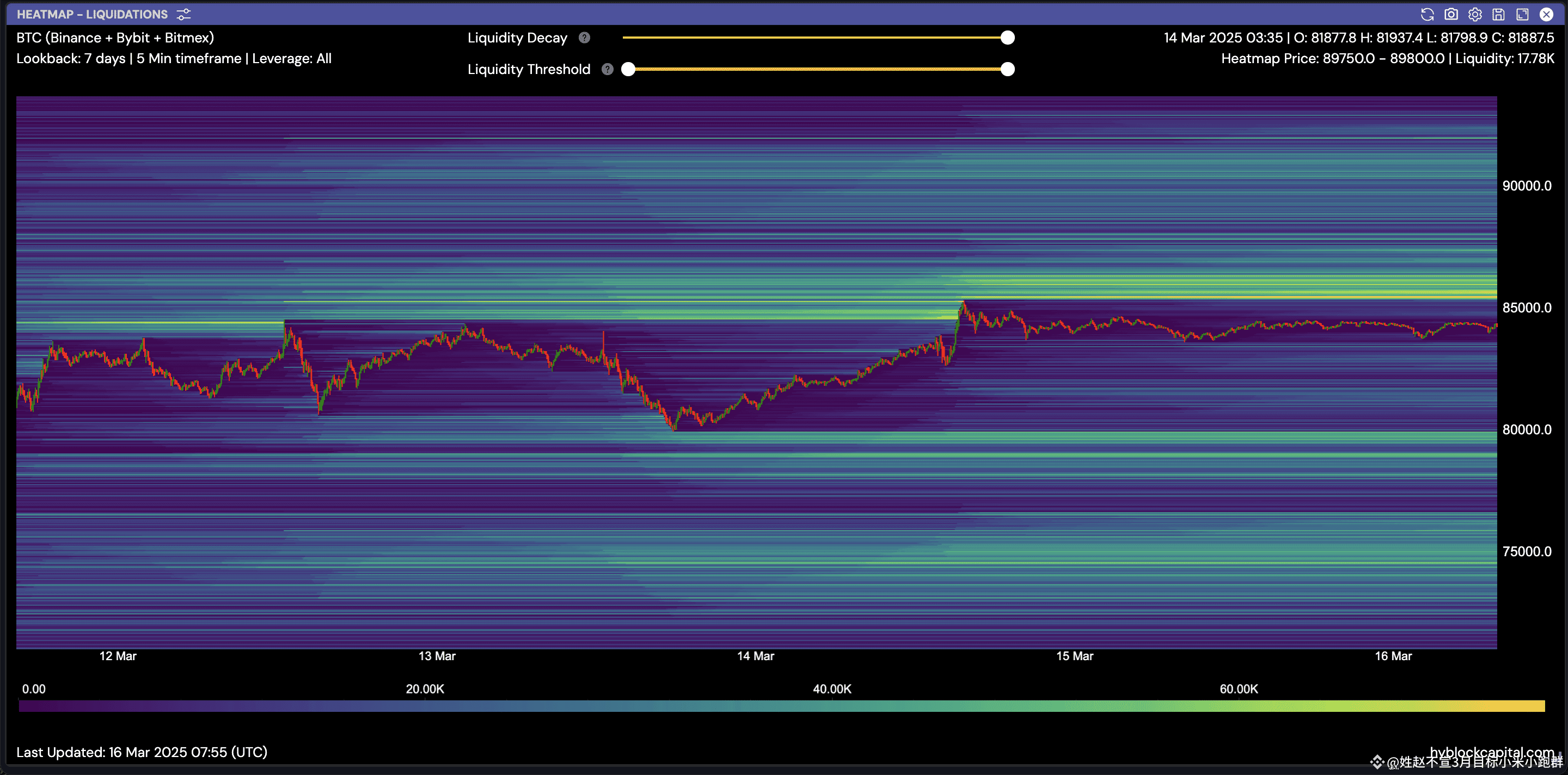The width and height of the screenshot is (1568, 775).
Task: Open the heatmap settings gear icon
Action: click(1475, 14)
